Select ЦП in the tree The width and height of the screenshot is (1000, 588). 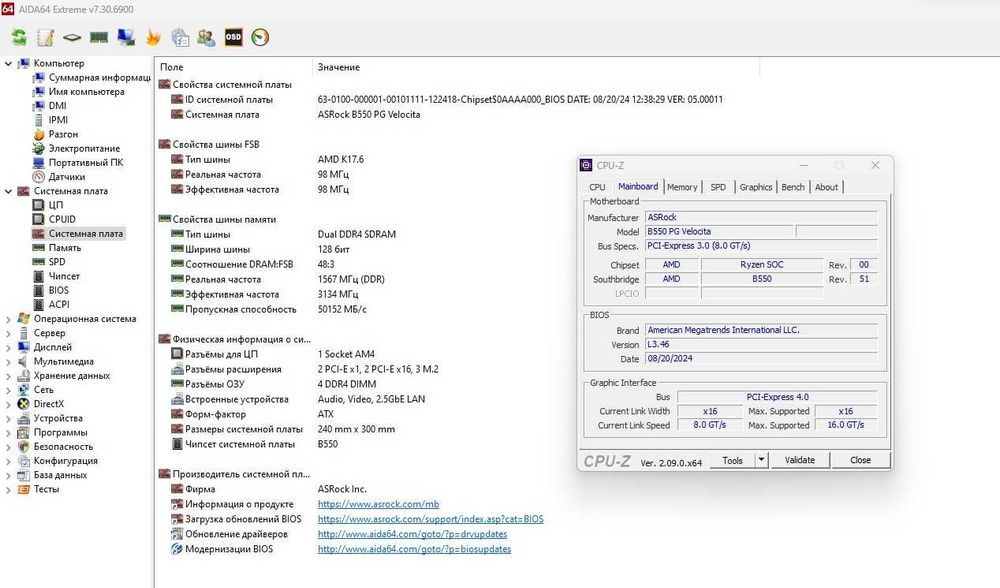coord(56,205)
